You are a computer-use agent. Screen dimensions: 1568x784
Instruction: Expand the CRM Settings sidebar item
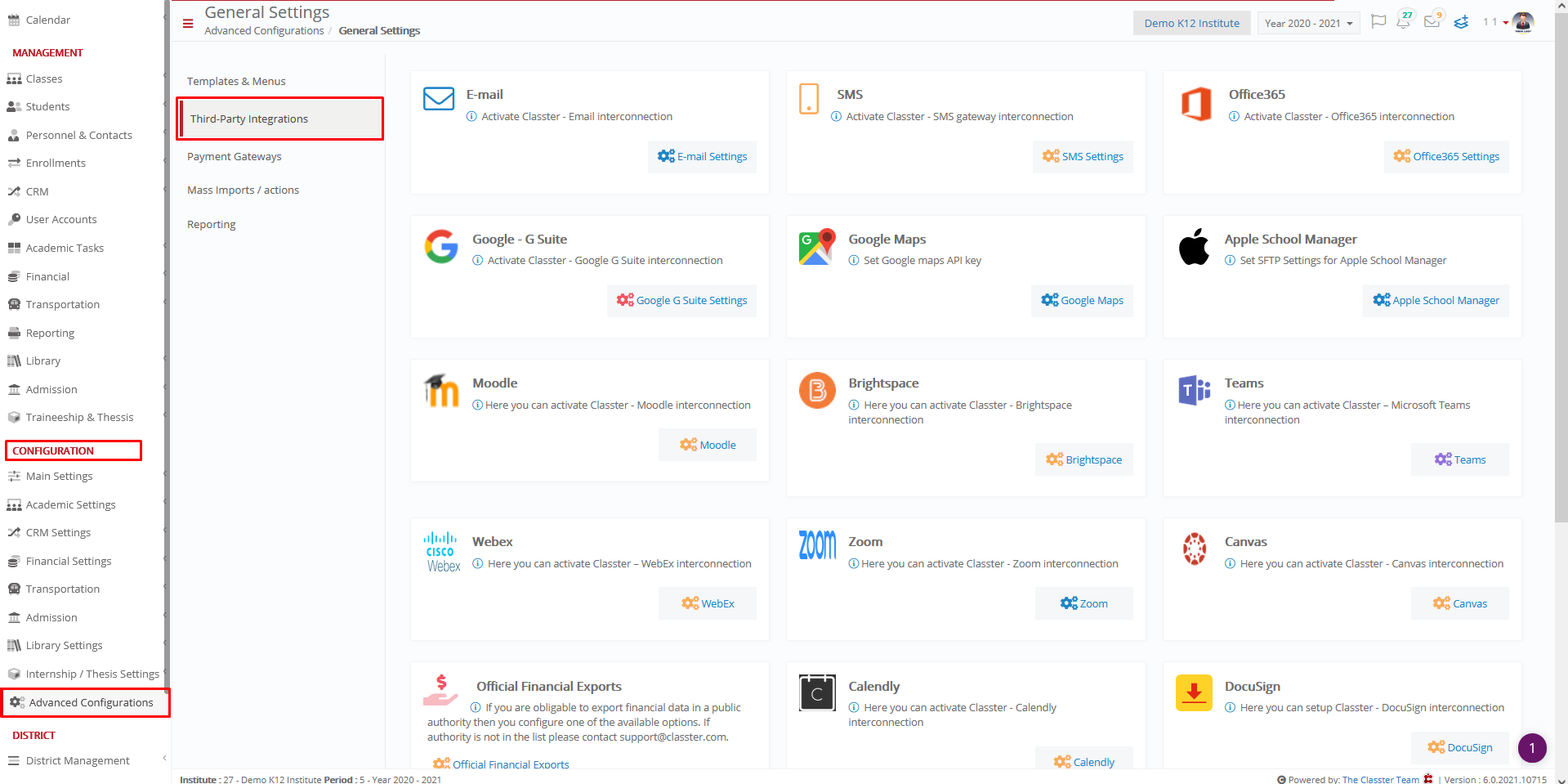84,532
